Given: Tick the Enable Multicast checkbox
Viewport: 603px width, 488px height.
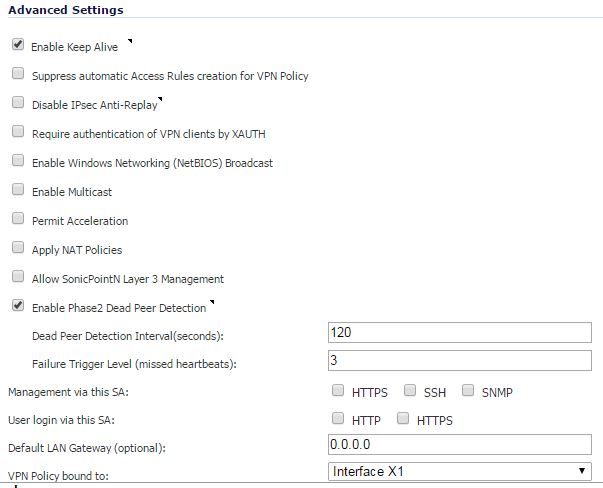Looking at the screenshot, I should (x=18, y=189).
